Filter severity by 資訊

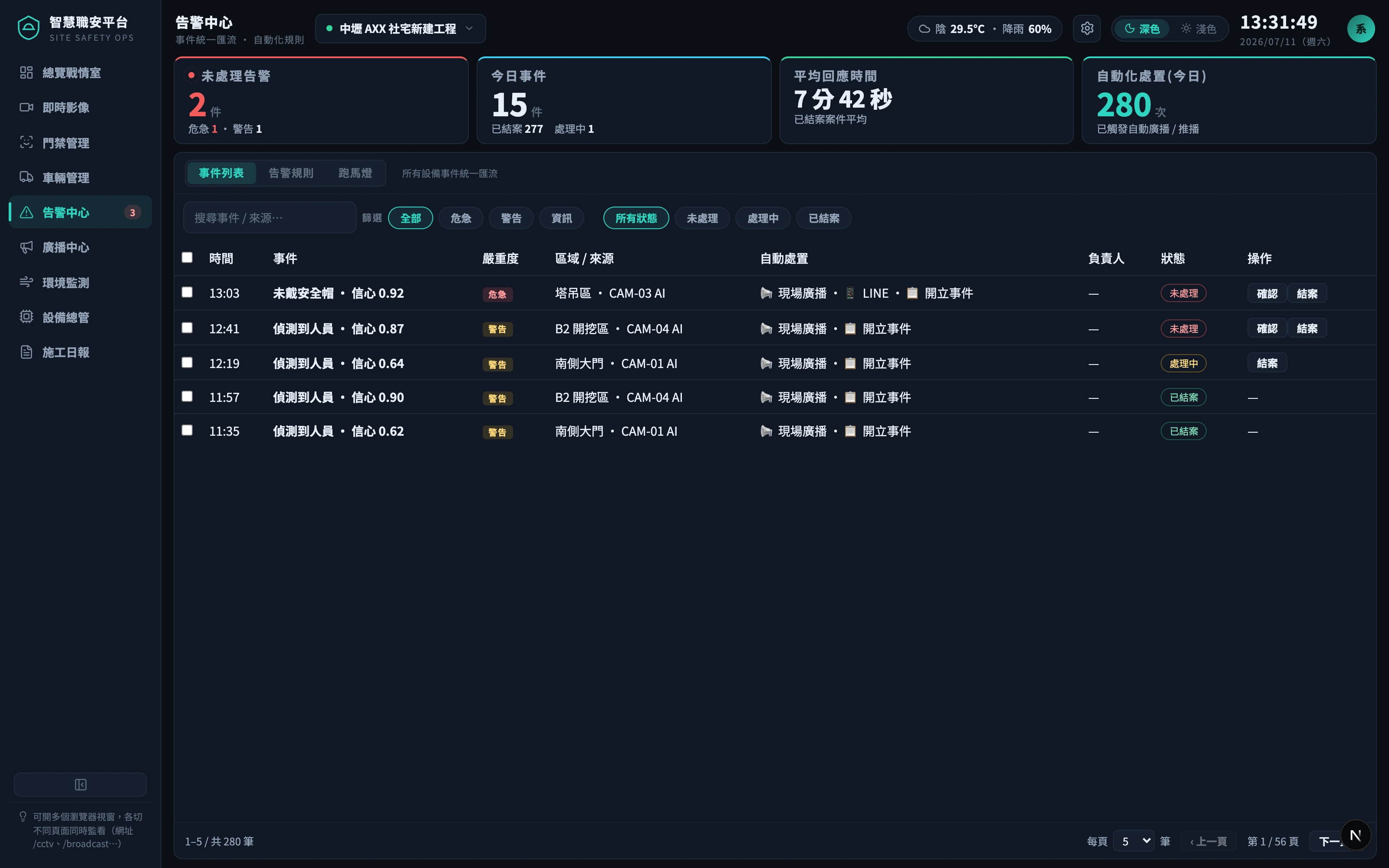point(561,218)
